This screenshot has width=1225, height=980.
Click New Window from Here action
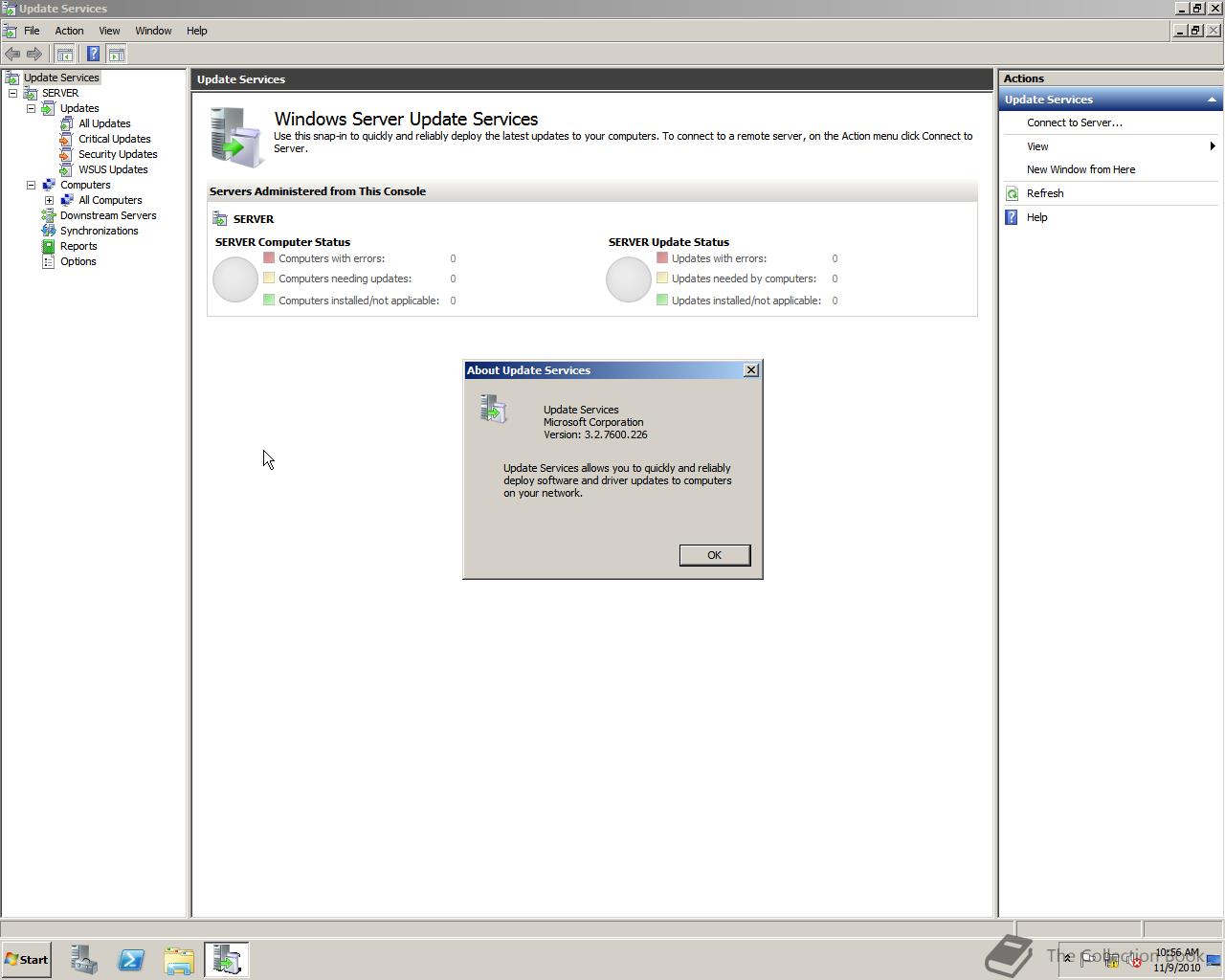tap(1081, 169)
